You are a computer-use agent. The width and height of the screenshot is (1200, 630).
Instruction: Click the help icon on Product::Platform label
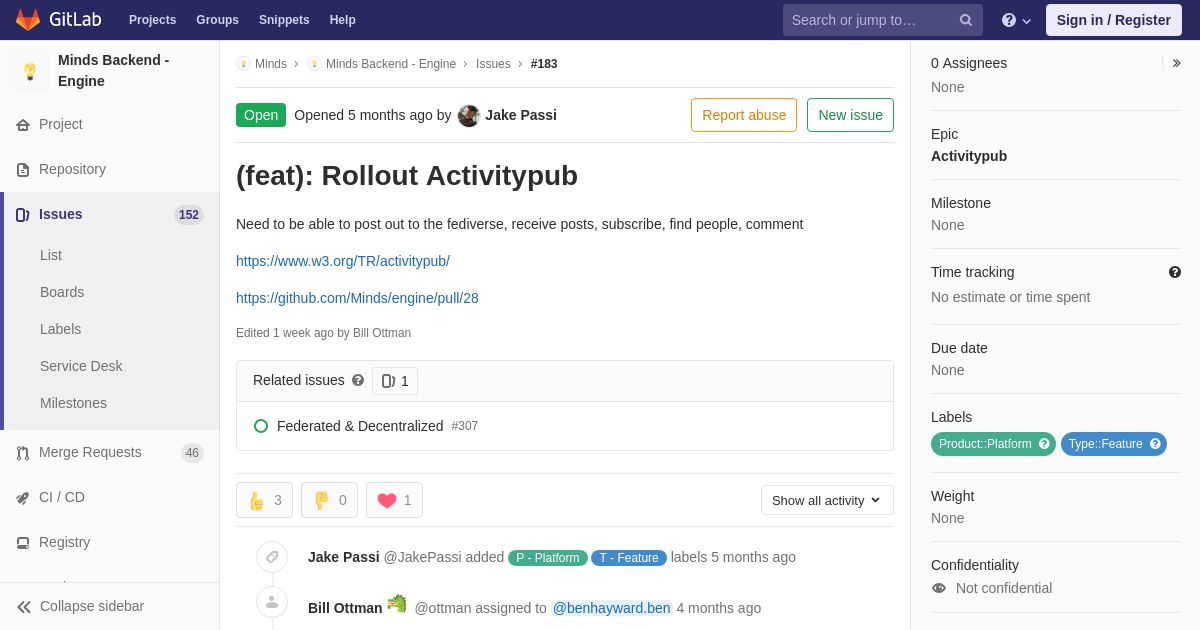pyautogui.click(x=1044, y=444)
